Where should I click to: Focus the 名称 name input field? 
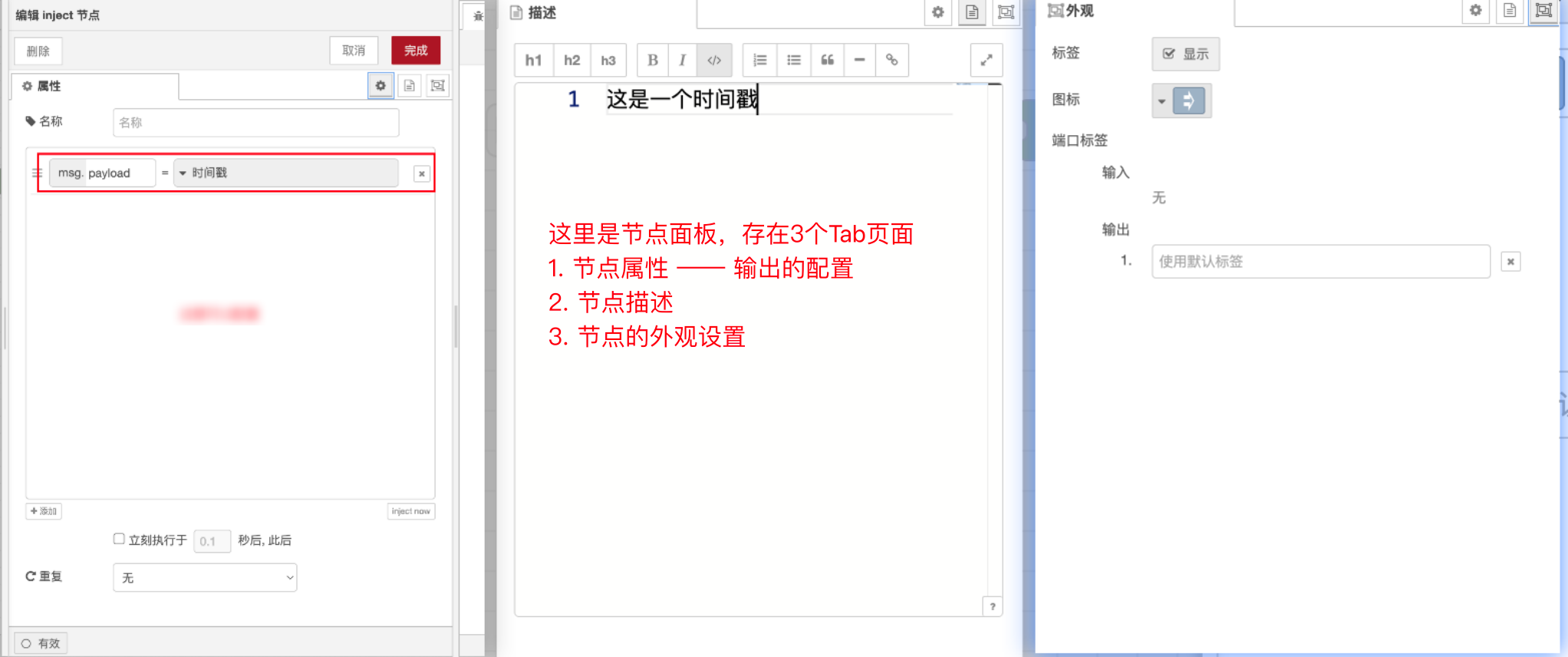(x=255, y=123)
